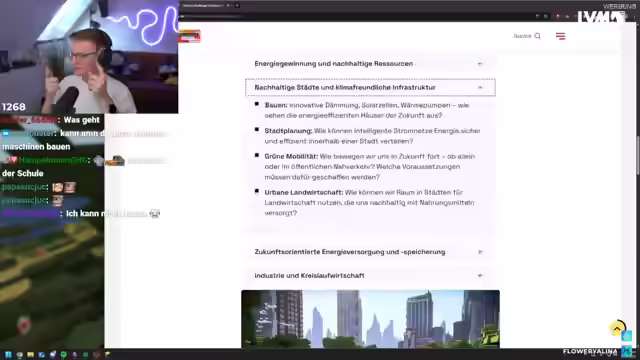The height and width of the screenshot is (360, 640).
Task: Open the purple taskbar icon after the green chat icon
Action: pyautogui.click(x=75, y=355)
